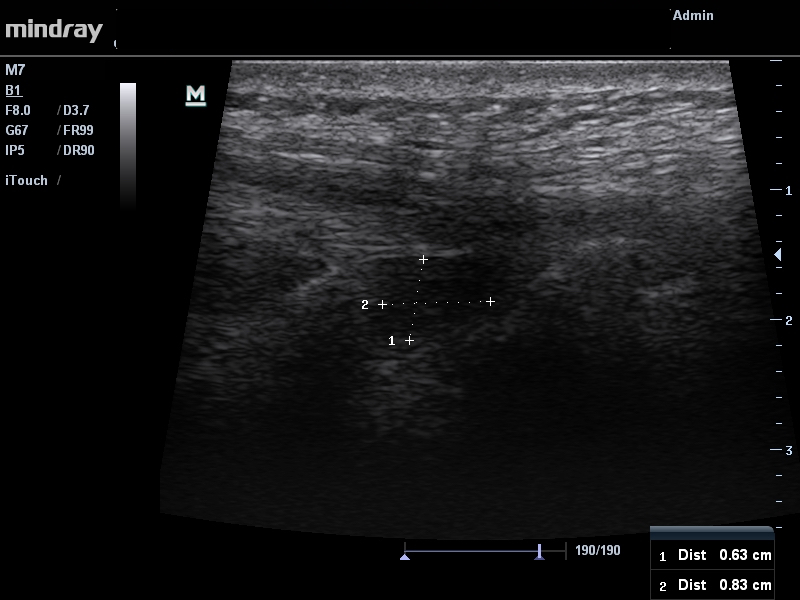This screenshot has height=600, width=800.
Task: Click the FR99 frame rate value
Action: coord(78,130)
